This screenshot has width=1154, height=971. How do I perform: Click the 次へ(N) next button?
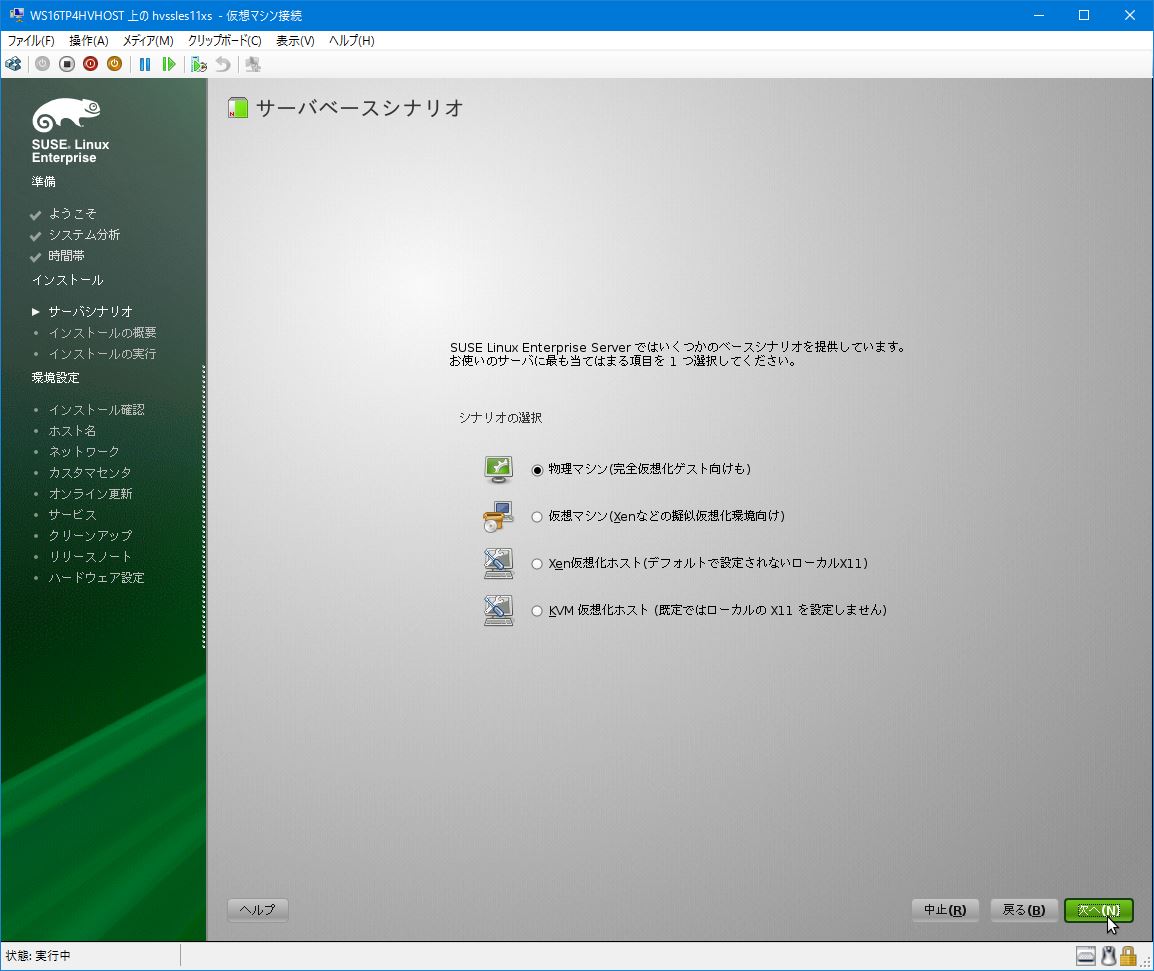[1099, 910]
